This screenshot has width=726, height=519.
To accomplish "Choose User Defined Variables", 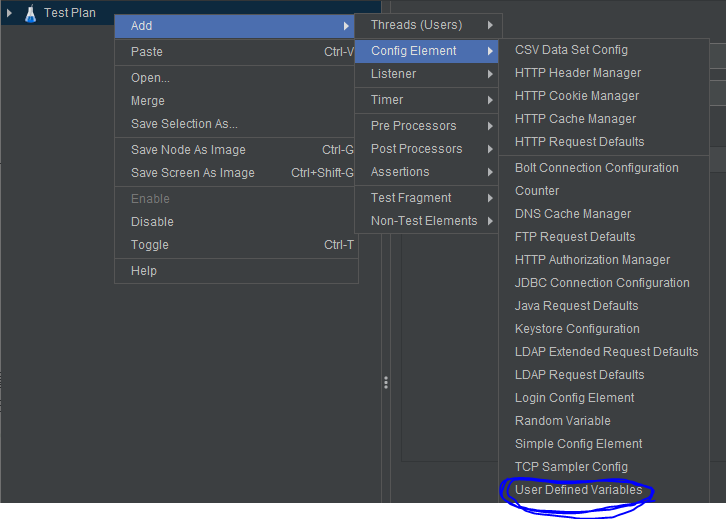I will pos(604,490).
